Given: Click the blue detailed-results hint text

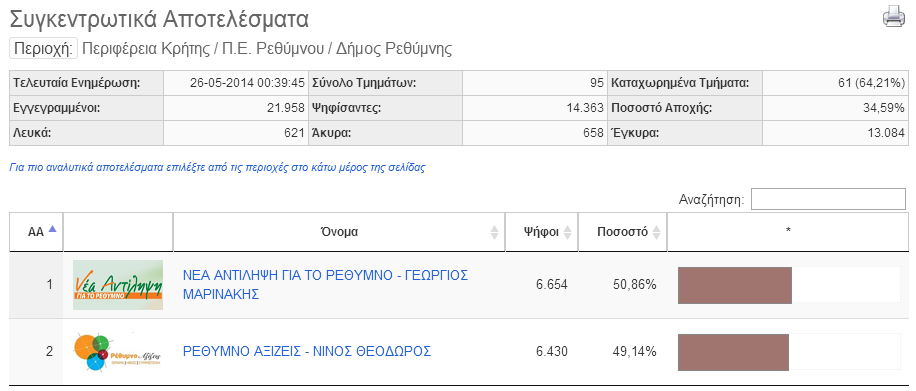Looking at the screenshot, I should 217,168.
